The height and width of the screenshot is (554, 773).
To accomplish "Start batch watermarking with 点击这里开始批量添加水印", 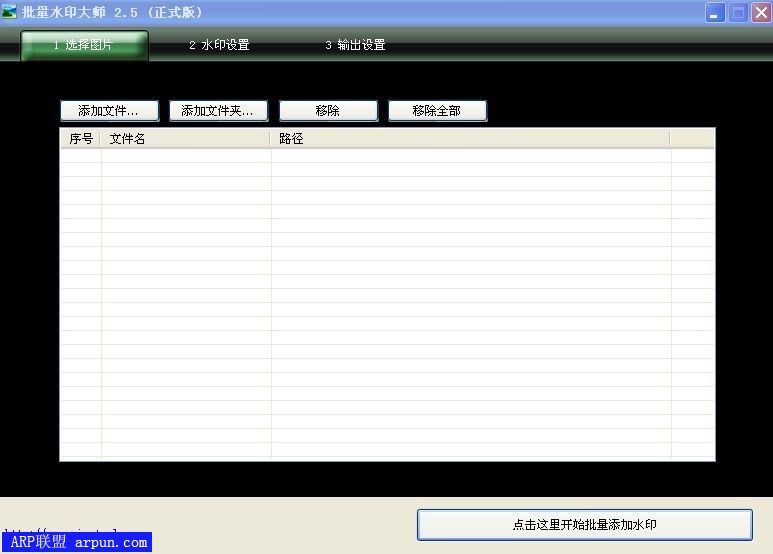I will (x=584, y=525).
